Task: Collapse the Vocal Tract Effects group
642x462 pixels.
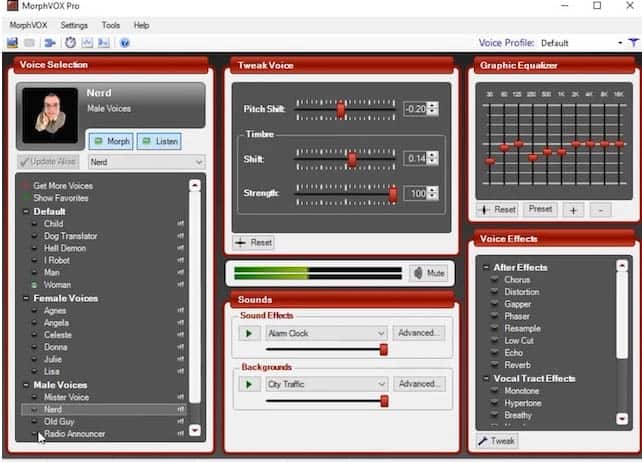Action: coord(486,379)
